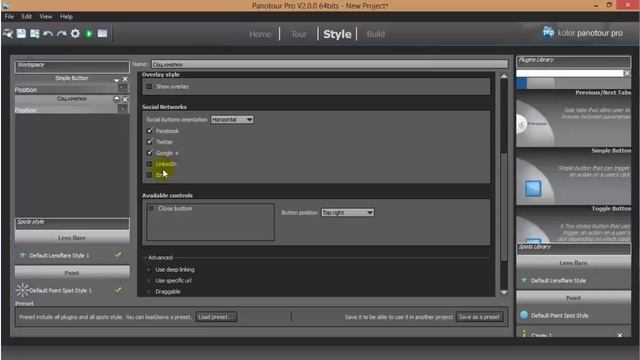
Task: Click the X on the bottom Spots Library row
Action: pos(620,335)
